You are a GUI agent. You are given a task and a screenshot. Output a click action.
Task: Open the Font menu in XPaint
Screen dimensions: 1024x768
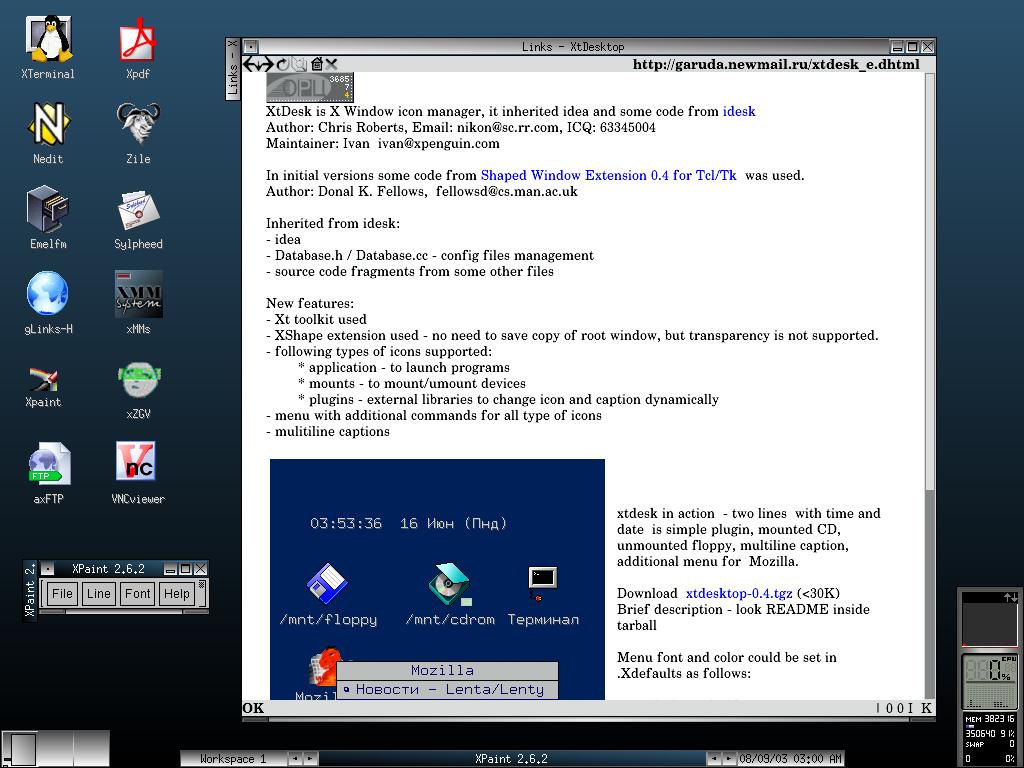point(137,594)
